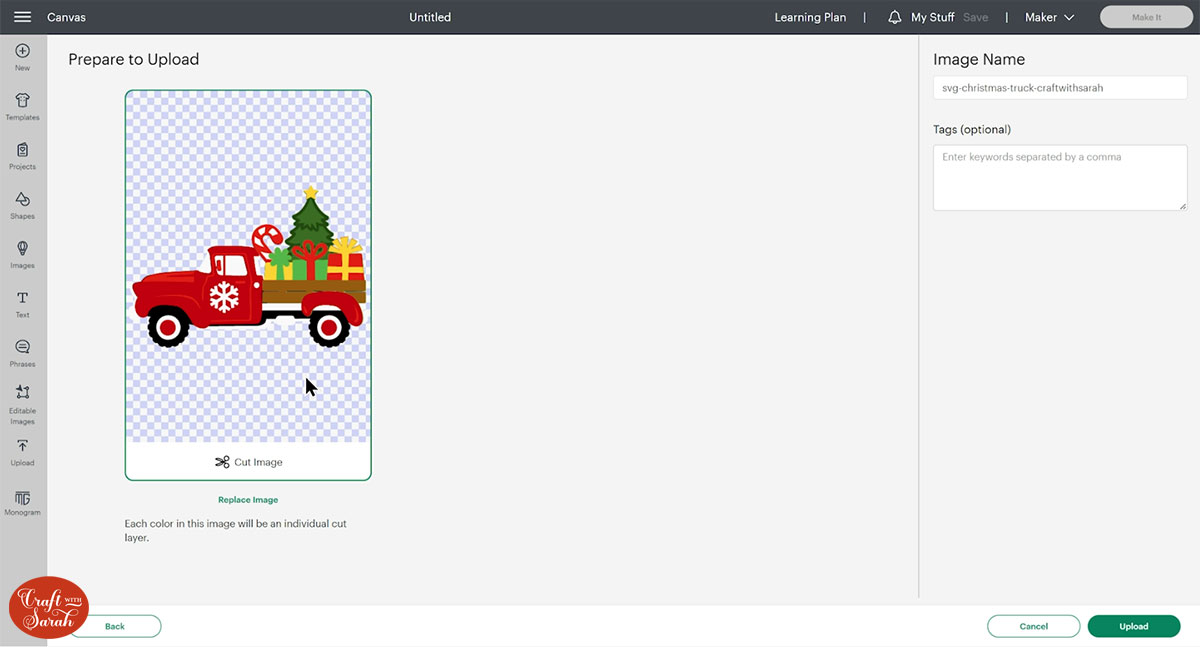This screenshot has width=1200, height=647.
Task: Click the Tags keywords text area
Action: click(1060, 177)
